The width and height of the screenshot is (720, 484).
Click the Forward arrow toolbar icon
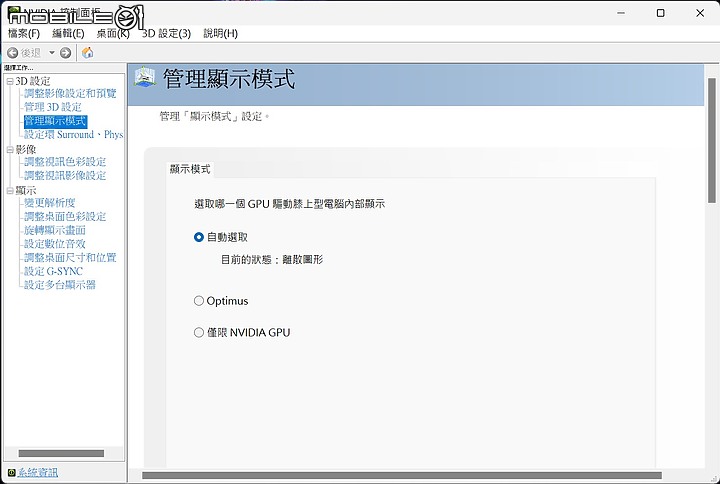66,53
